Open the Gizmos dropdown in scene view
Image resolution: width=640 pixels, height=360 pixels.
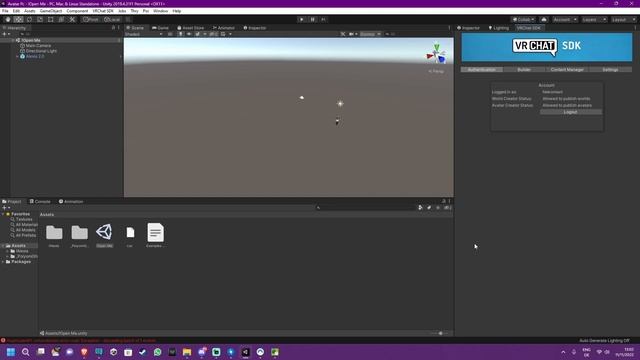(370, 34)
